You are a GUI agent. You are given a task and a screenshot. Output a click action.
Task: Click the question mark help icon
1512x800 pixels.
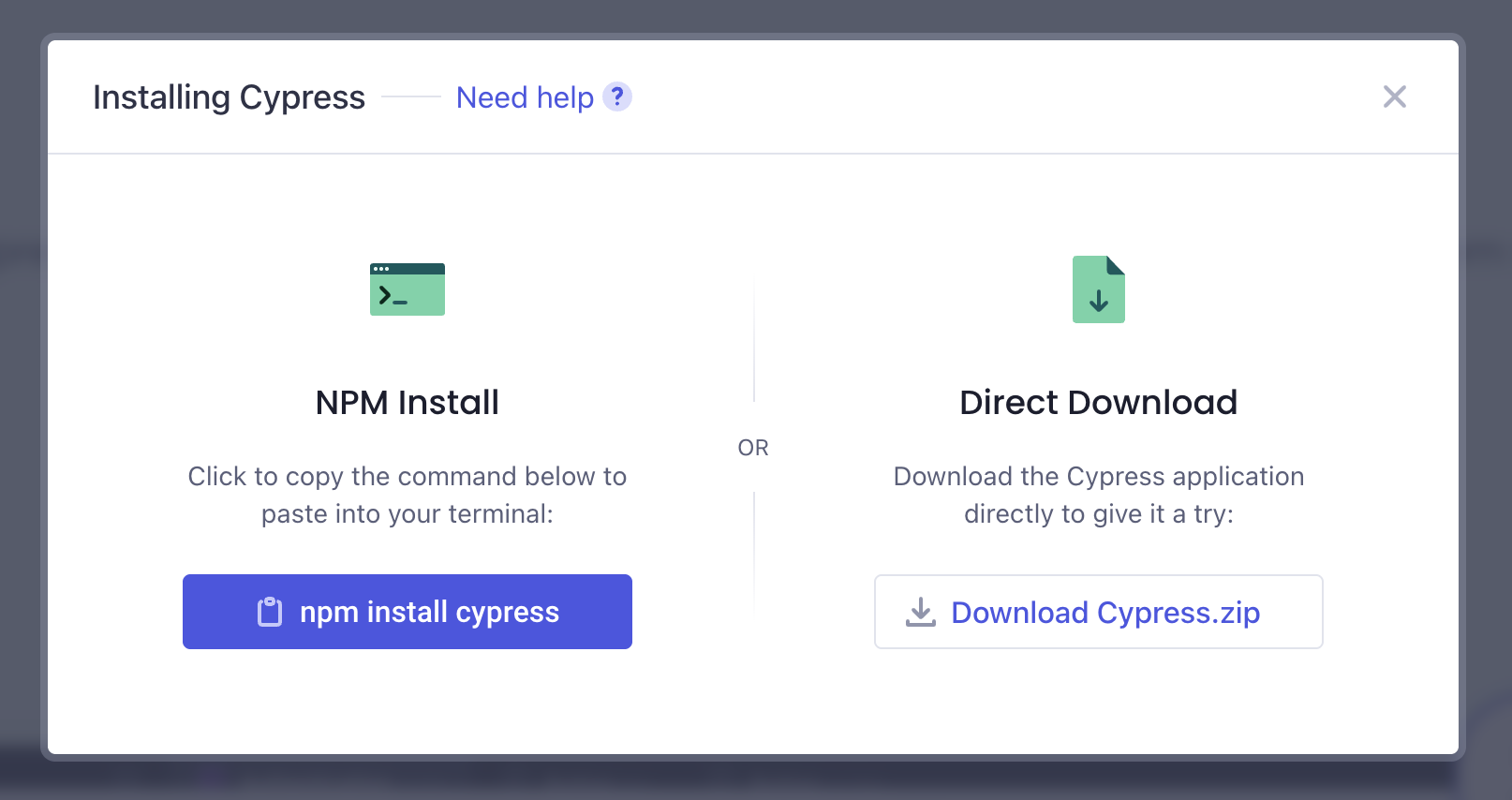617,96
